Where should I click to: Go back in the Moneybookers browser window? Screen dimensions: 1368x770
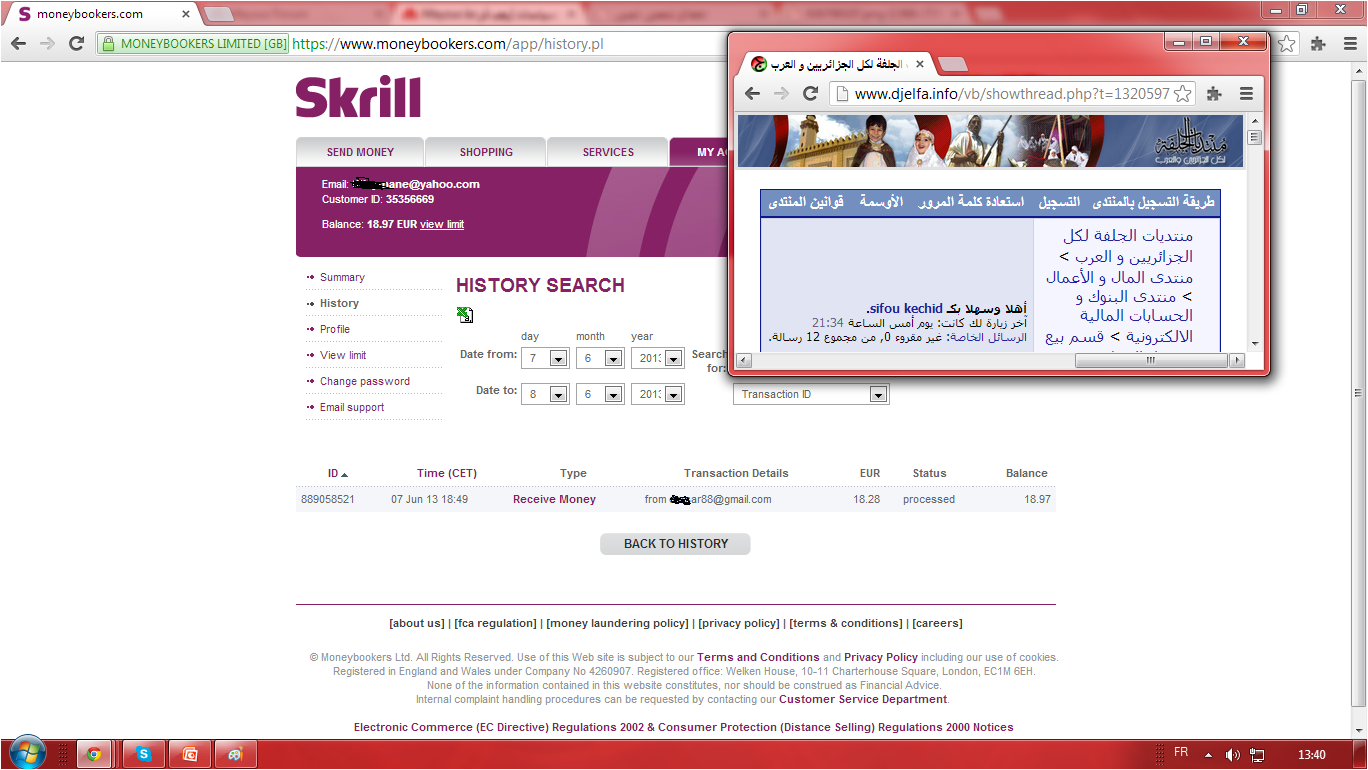18,44
